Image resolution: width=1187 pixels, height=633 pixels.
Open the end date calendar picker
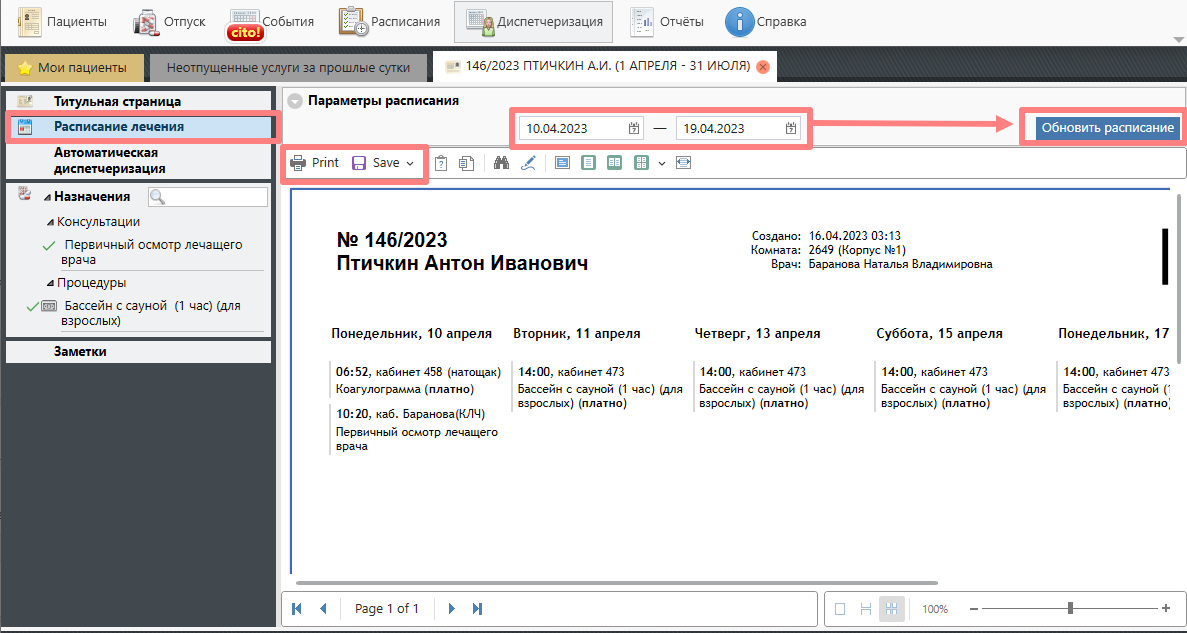(791, 128)
